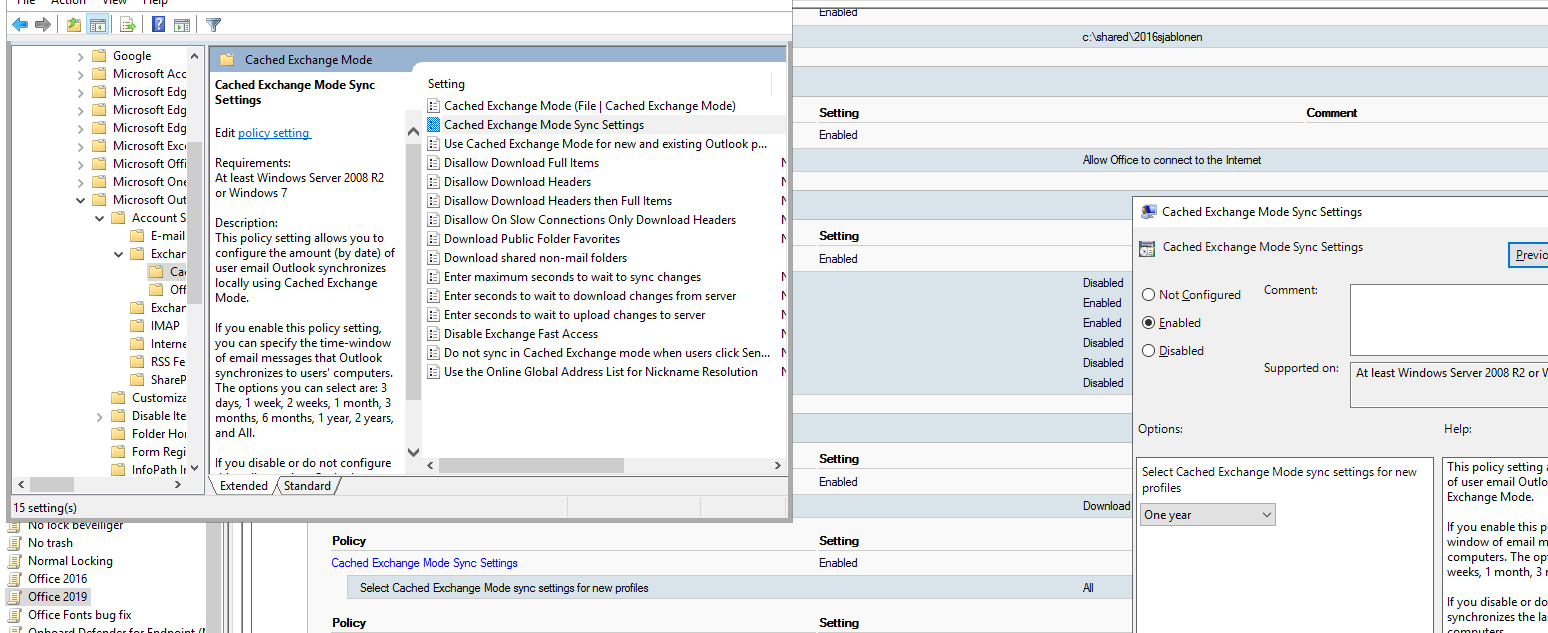The width and height of the screenshot is (1548, 633).
Task: Select Cached Exchange Mode (File | Cached Exchange Mode)
Action: [590, 106]
